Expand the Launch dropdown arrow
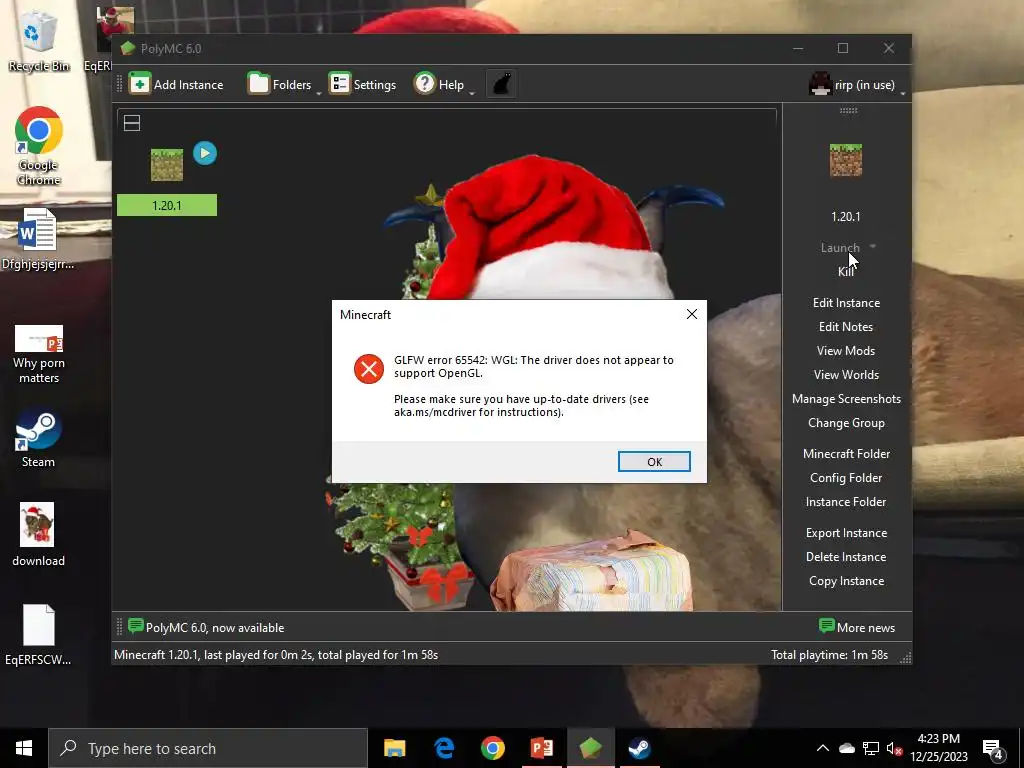Viewport: 1024px width, 768px height. (x=873, y=247)
